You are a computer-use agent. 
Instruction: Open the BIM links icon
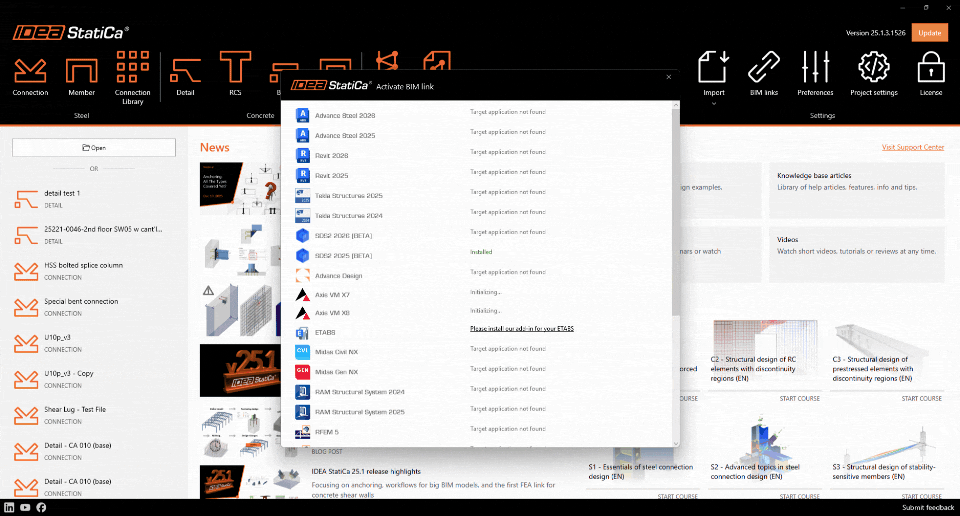763,67
